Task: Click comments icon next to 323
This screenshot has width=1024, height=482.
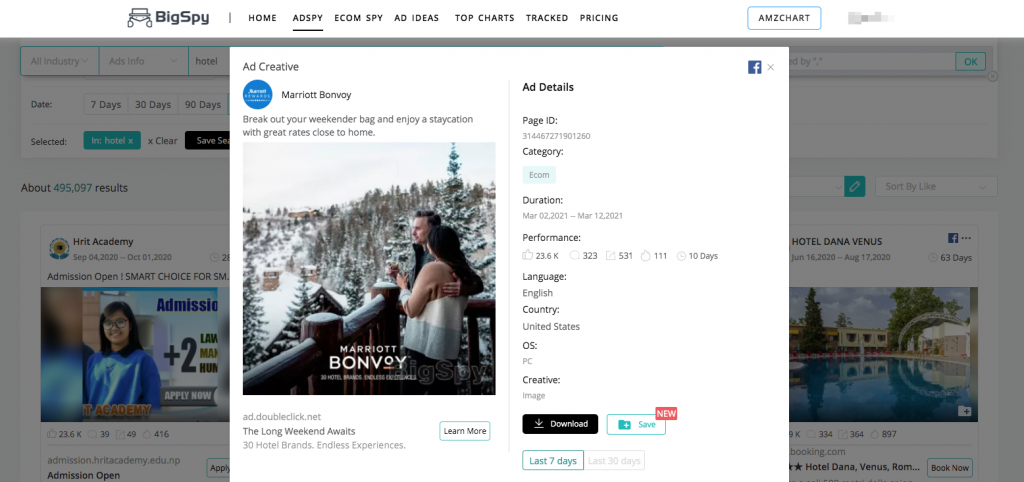Action: pos(574,255)
